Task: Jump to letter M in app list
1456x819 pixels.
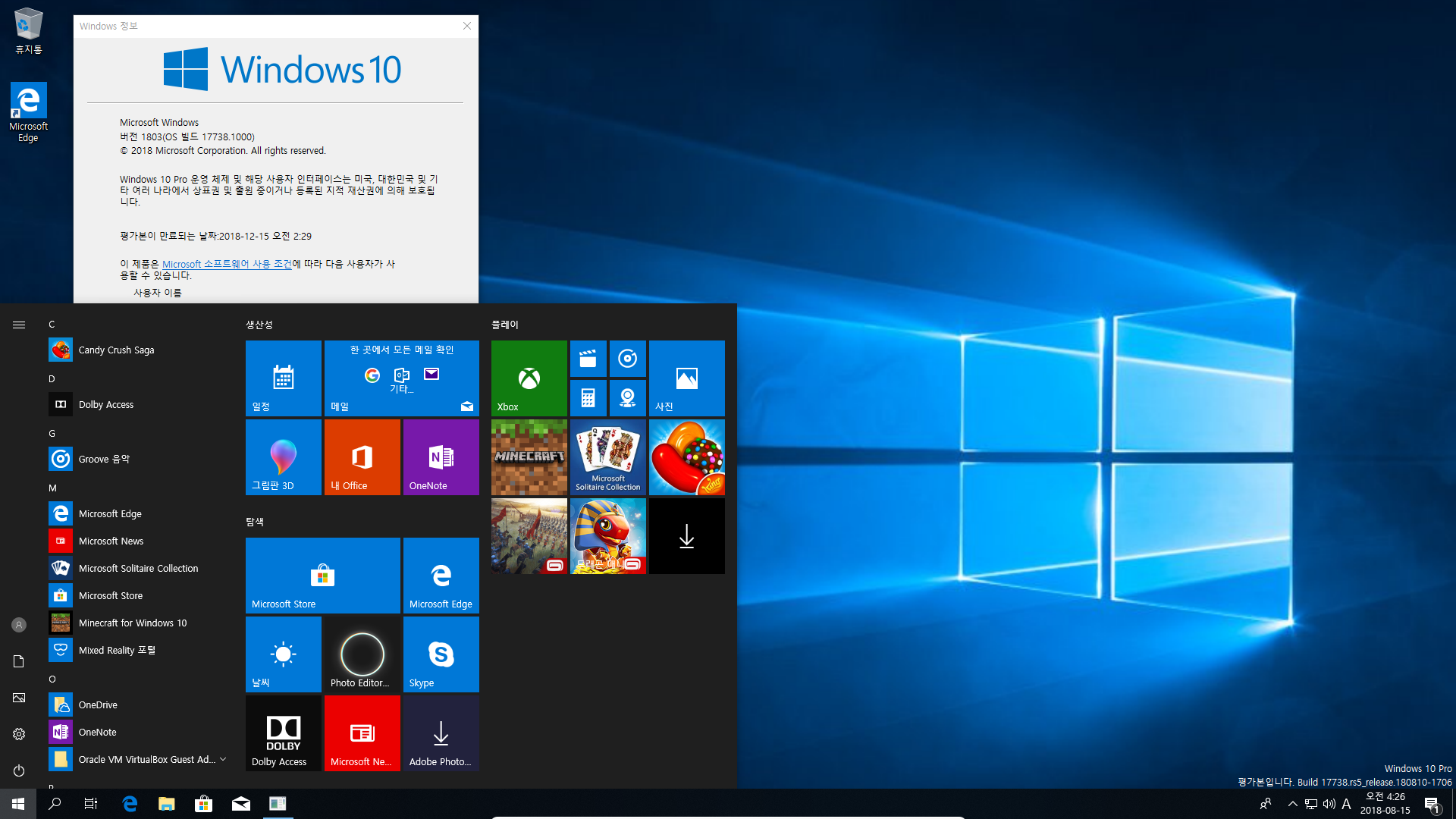Action: click(52, 488)
